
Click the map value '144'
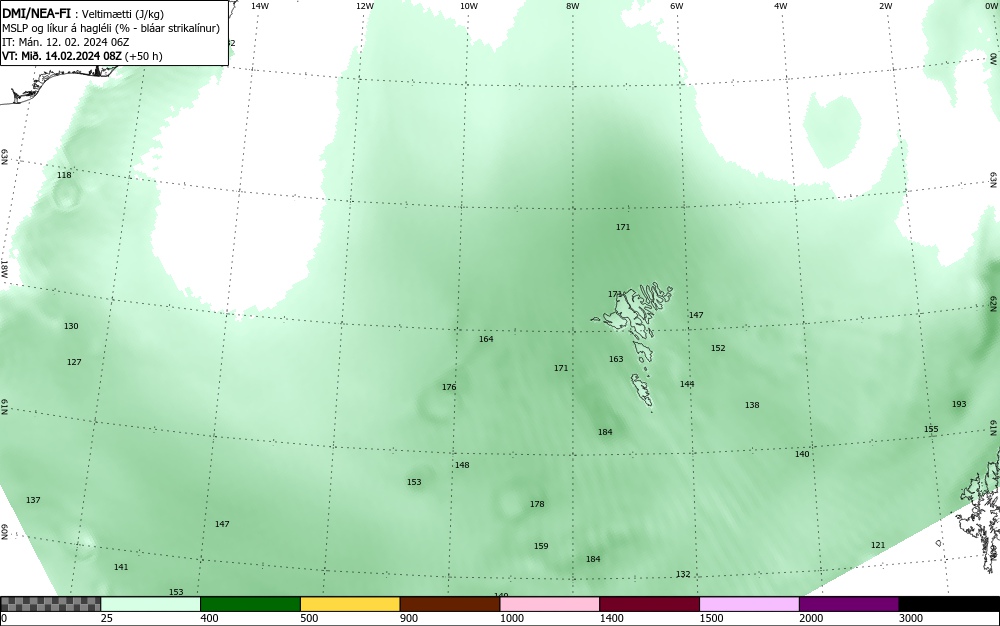click(687, 384)
